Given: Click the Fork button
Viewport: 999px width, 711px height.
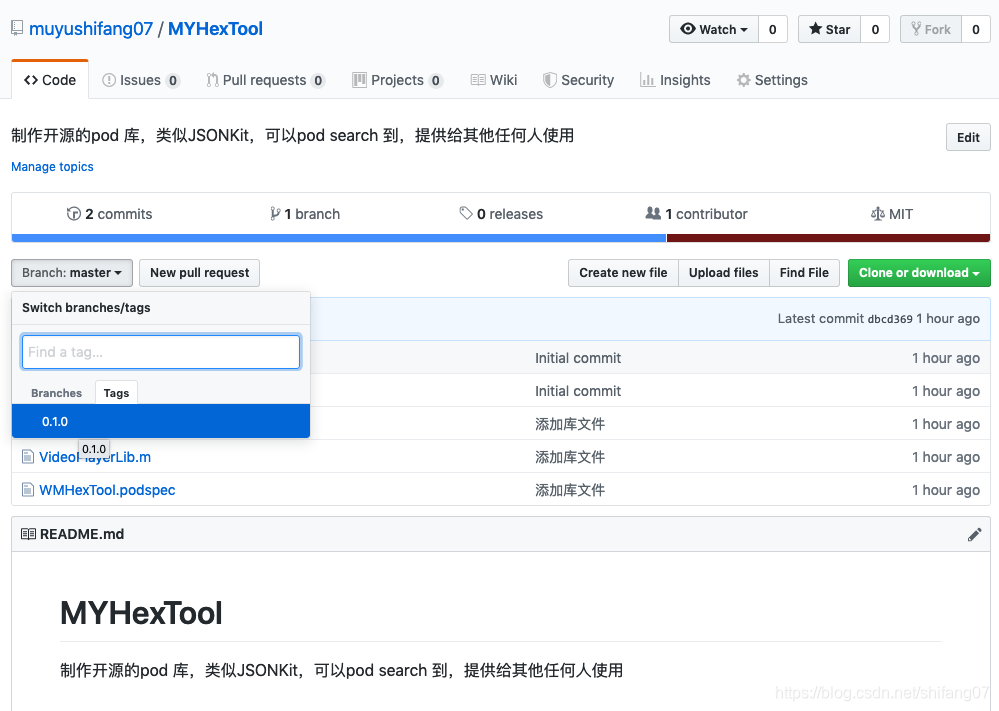Looking at the screenshot, I should pos(931,29).
